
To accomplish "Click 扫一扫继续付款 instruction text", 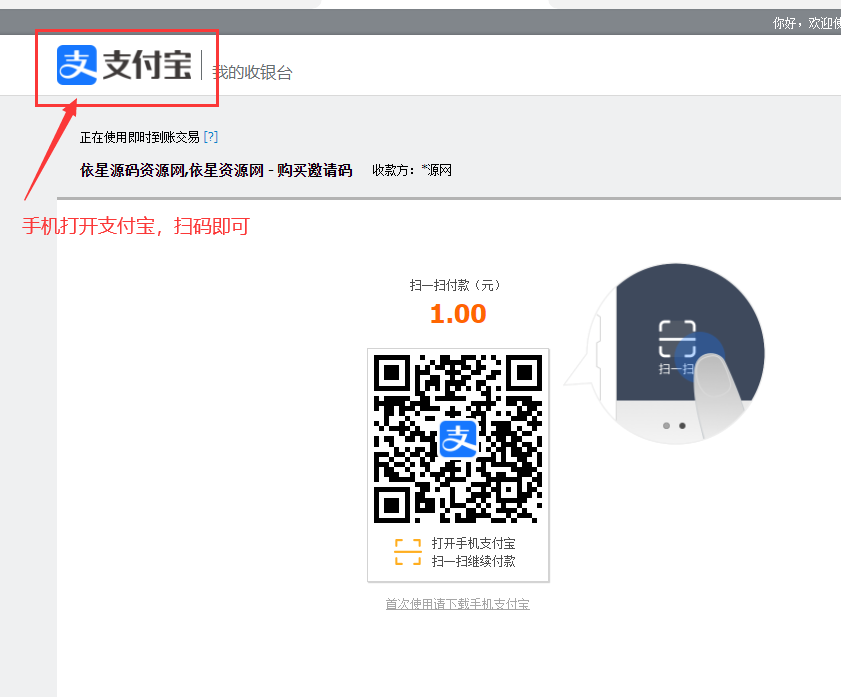I will coord(474,561).
